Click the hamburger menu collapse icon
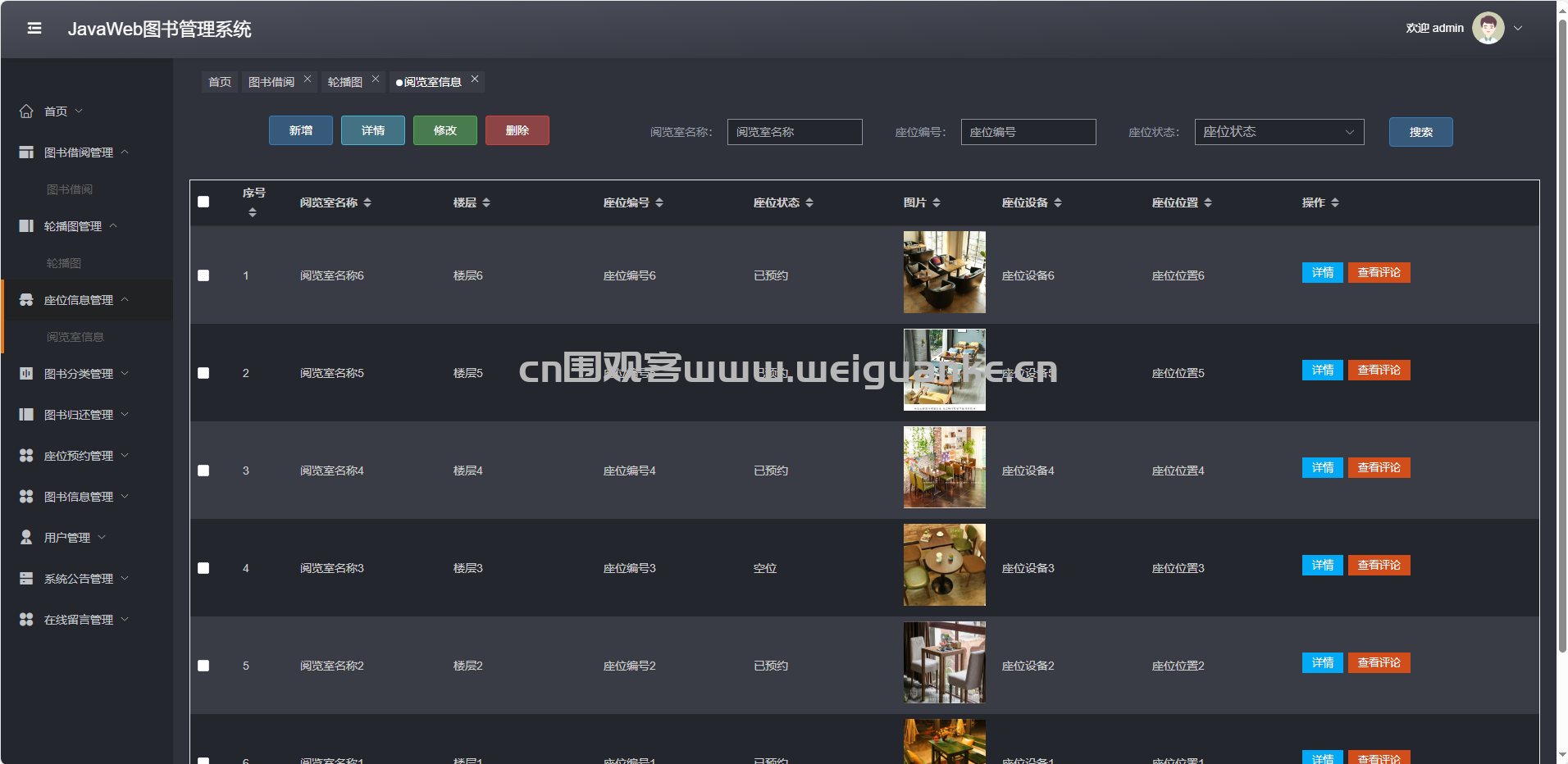The image size is (1568, 764). click(x=34, y=29)
